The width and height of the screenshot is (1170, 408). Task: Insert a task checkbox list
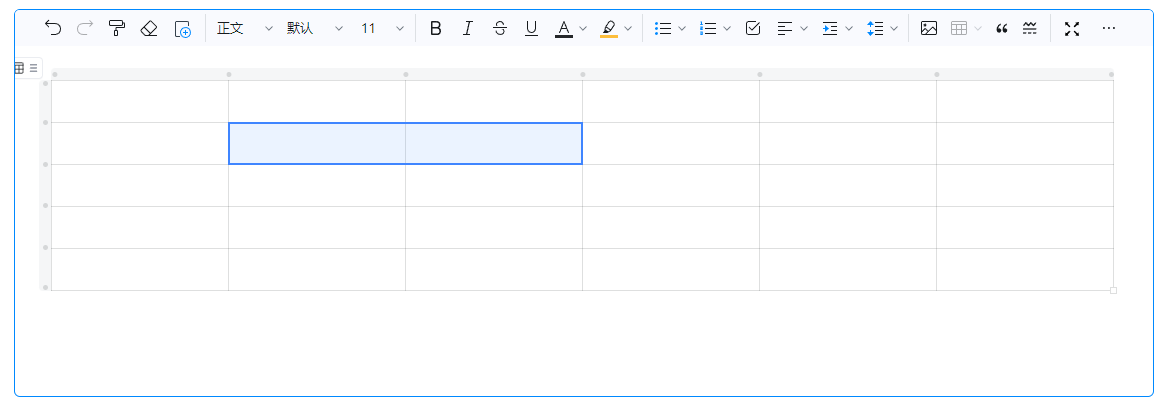[x=754, y=28]
